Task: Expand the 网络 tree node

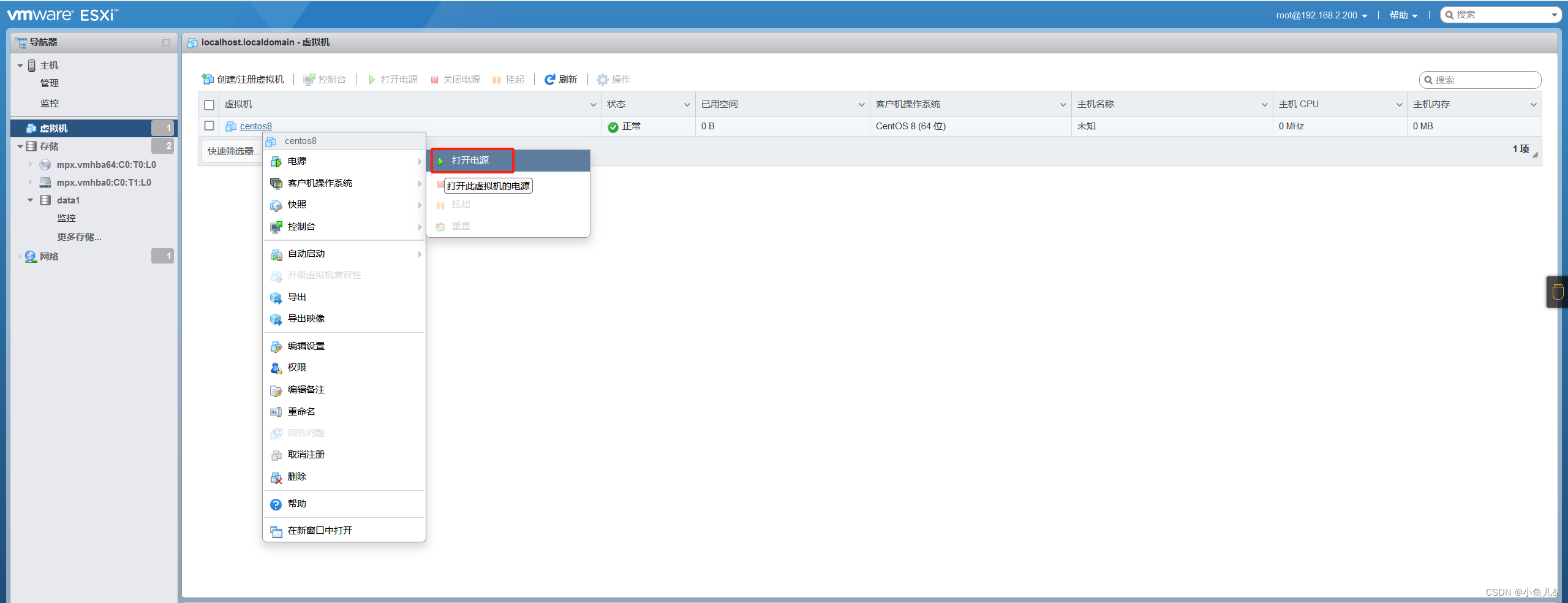Action: [x=20, y=257]
